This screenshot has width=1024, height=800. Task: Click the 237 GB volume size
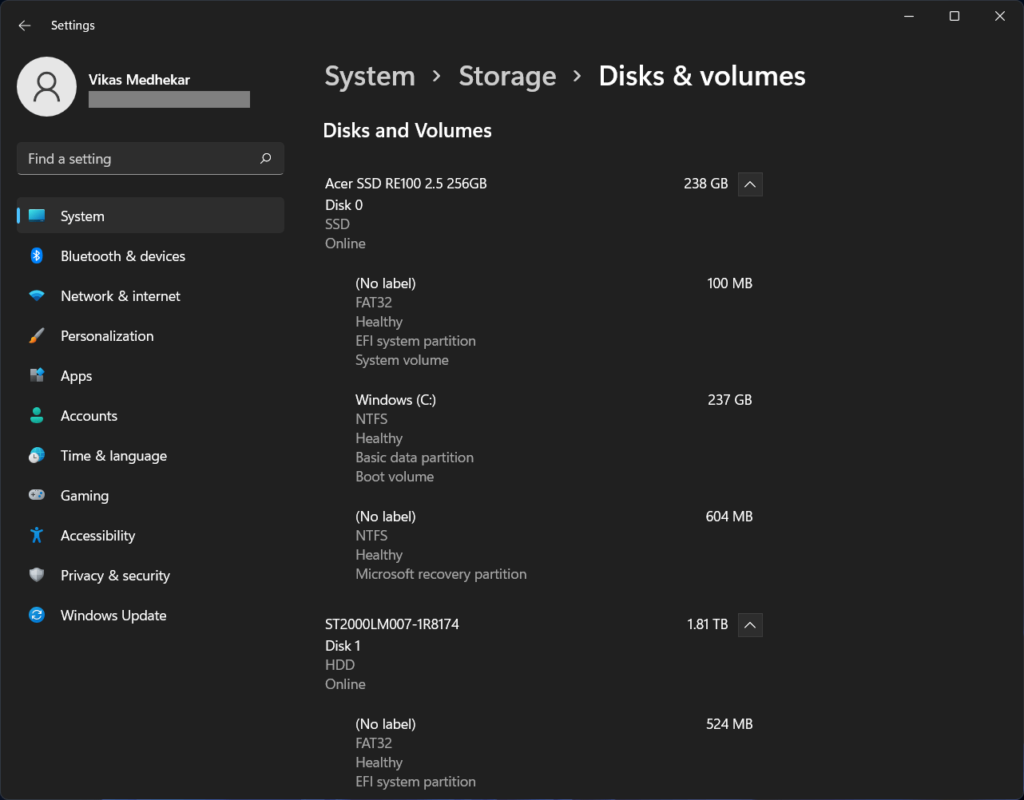click(729, 400)
